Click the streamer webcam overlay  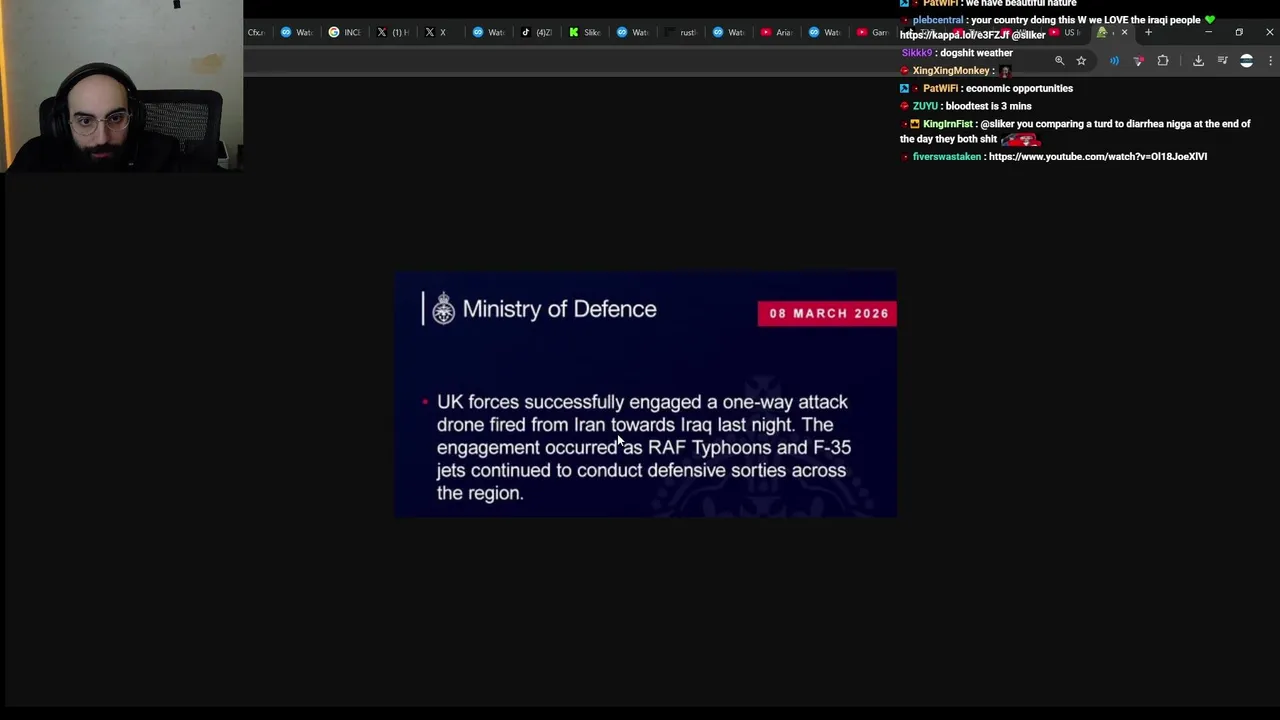click(121, 85)
